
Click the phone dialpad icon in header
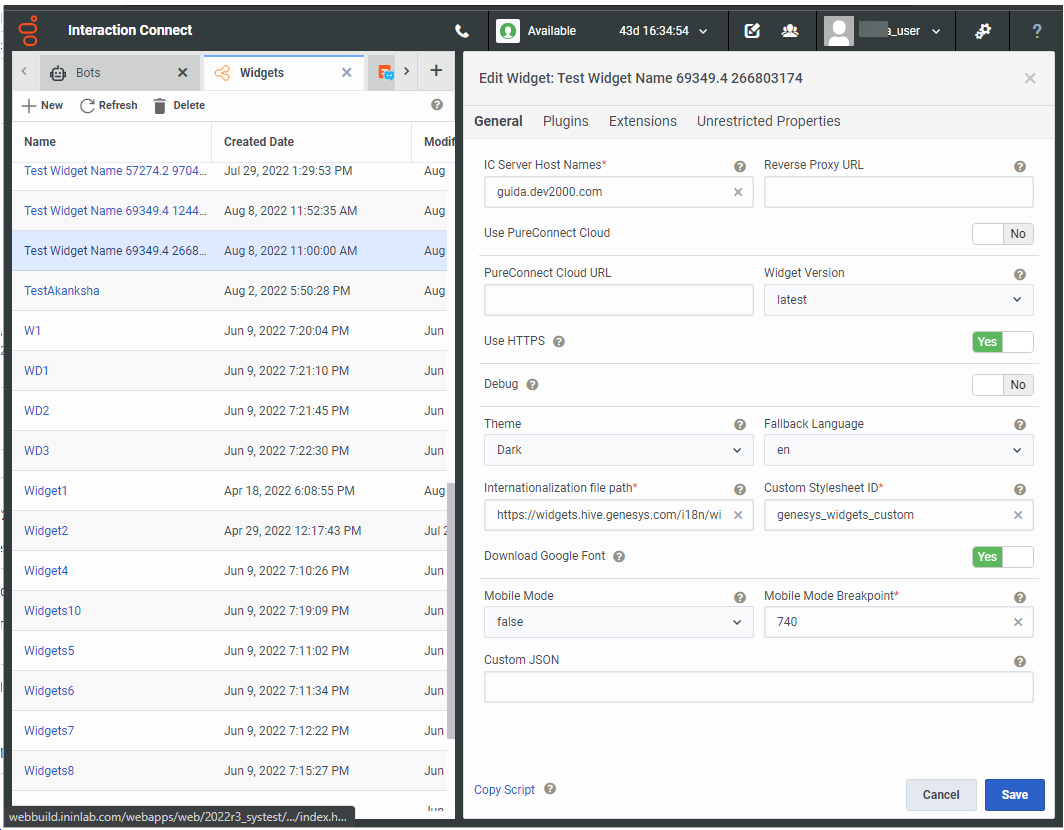pyautogui.click(x=461, y=31)
